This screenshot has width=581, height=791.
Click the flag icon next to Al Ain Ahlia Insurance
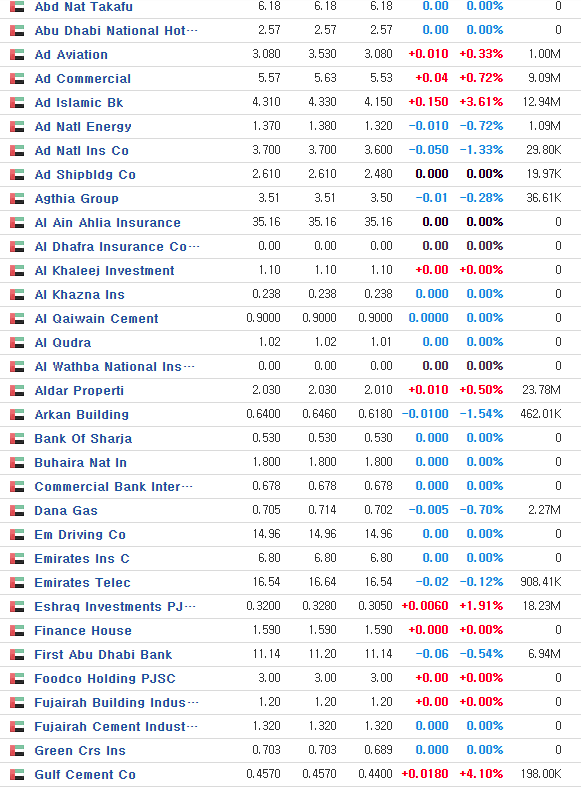tap(17, 222)
